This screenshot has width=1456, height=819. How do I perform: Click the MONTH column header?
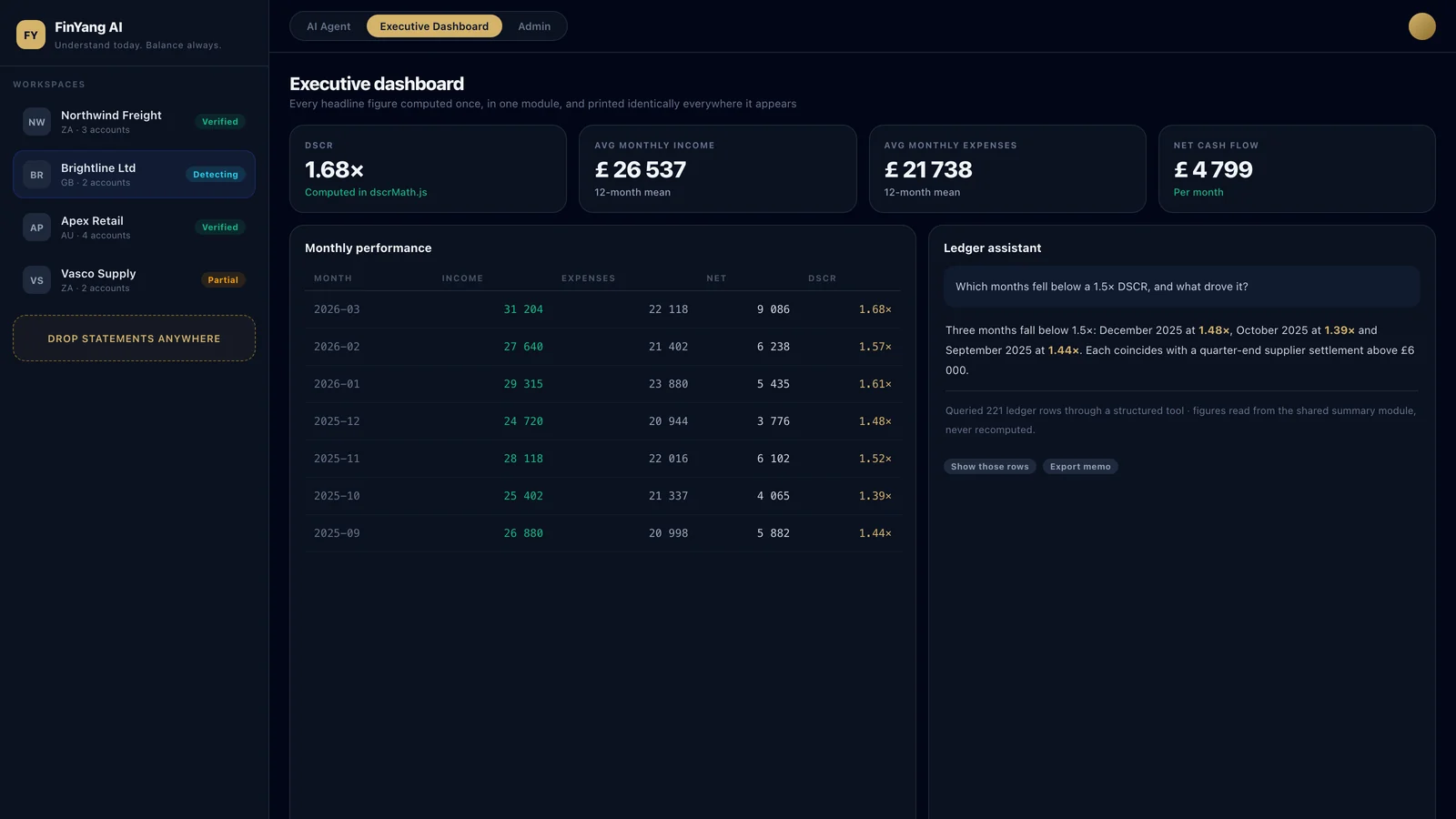(x=333, y=278)
